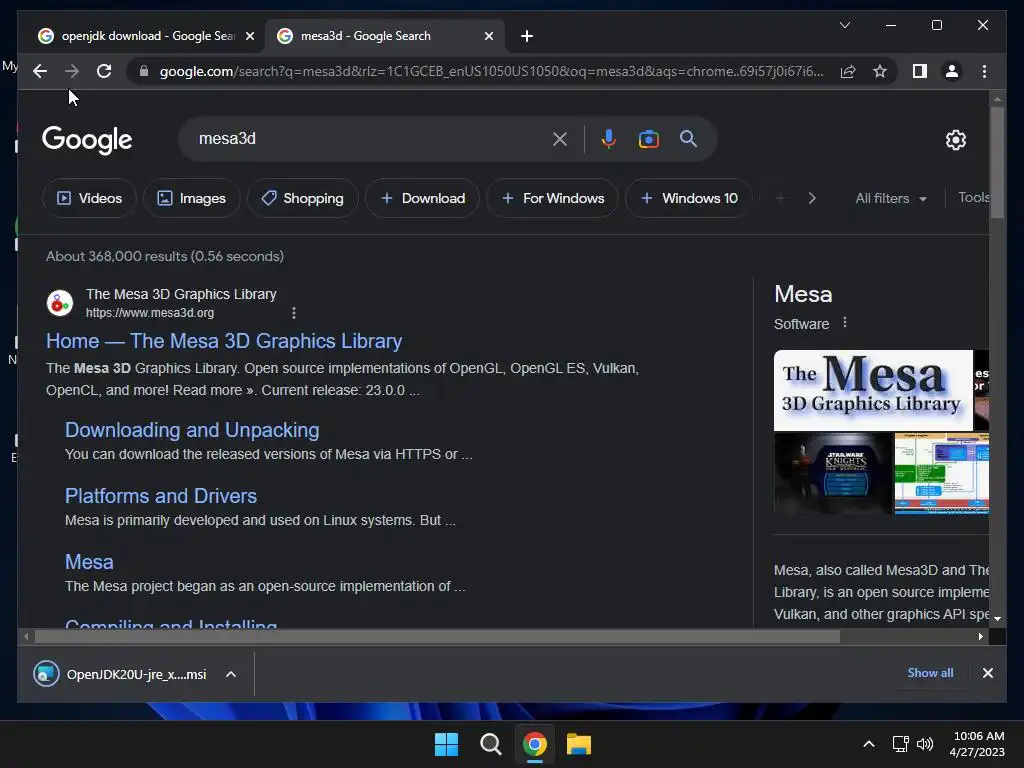This screenshot has height=768, width=1024.
Task: Reload the current page
Action: point(104,71)
